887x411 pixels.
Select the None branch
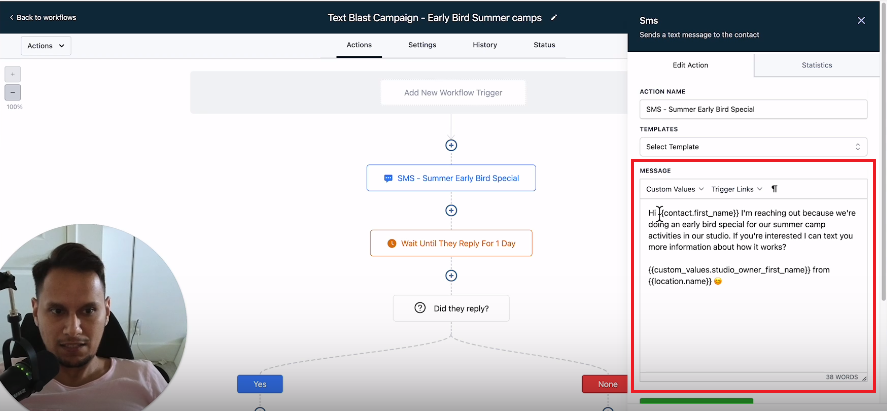tap(605, 384)
